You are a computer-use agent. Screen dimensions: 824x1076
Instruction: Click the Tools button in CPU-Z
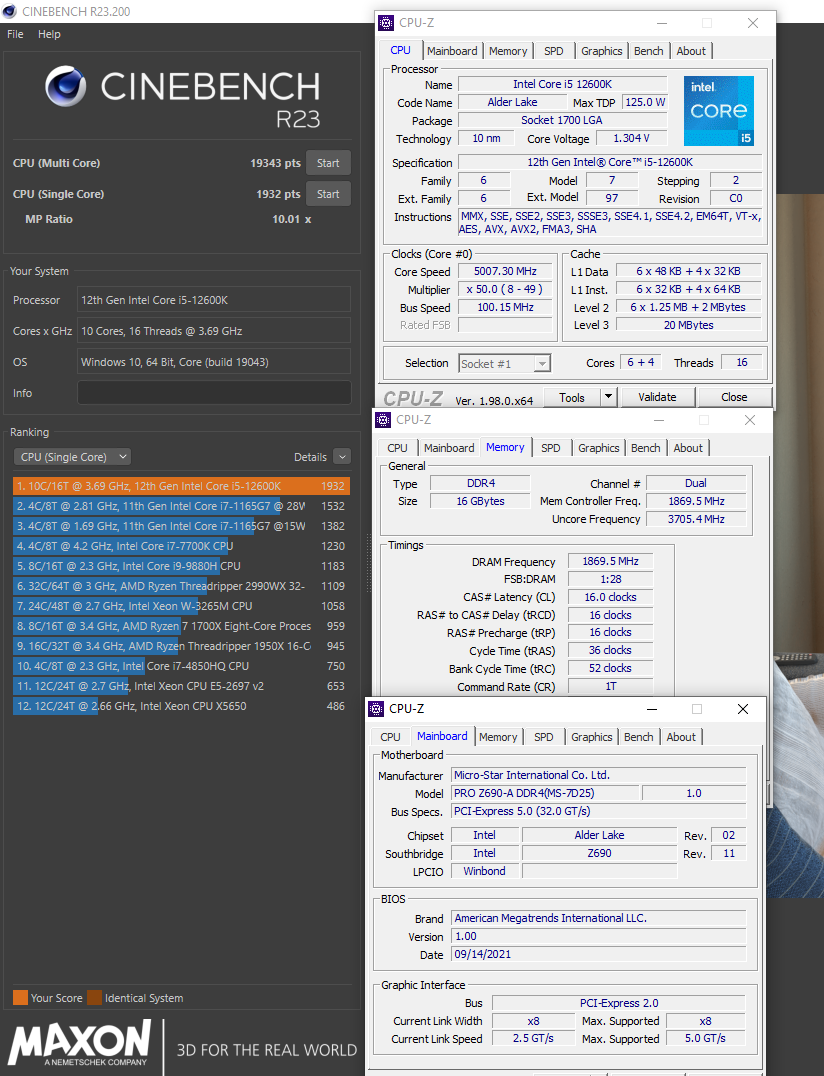click(572, 397)
